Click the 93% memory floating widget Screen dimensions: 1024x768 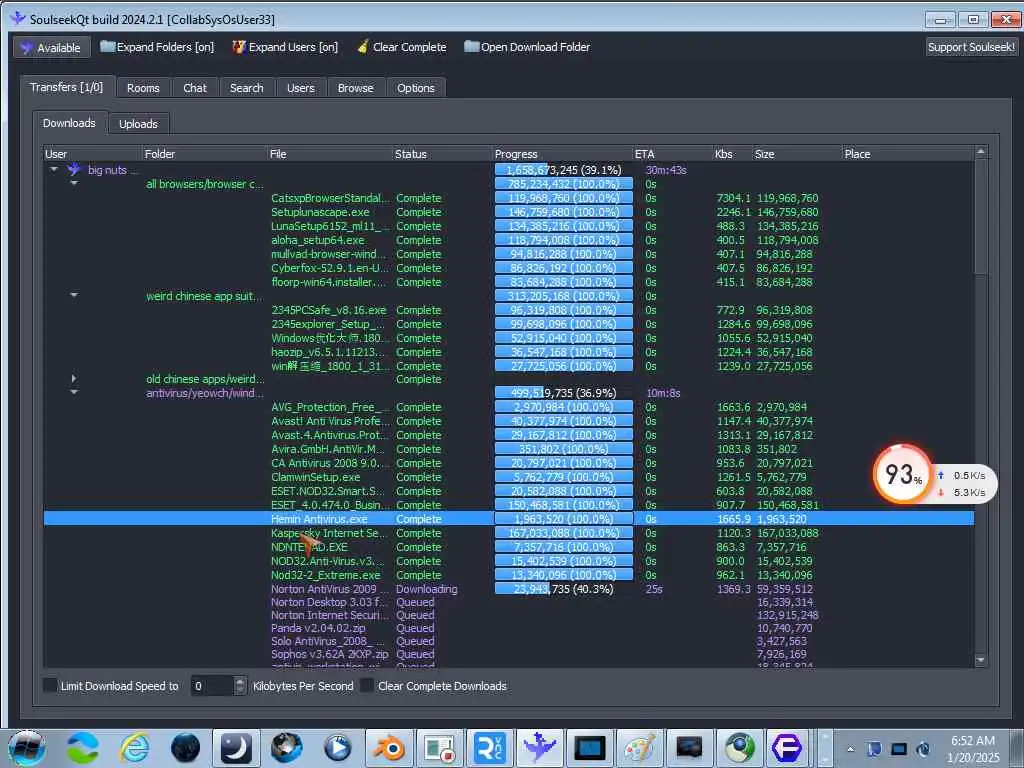click(903, 475)
